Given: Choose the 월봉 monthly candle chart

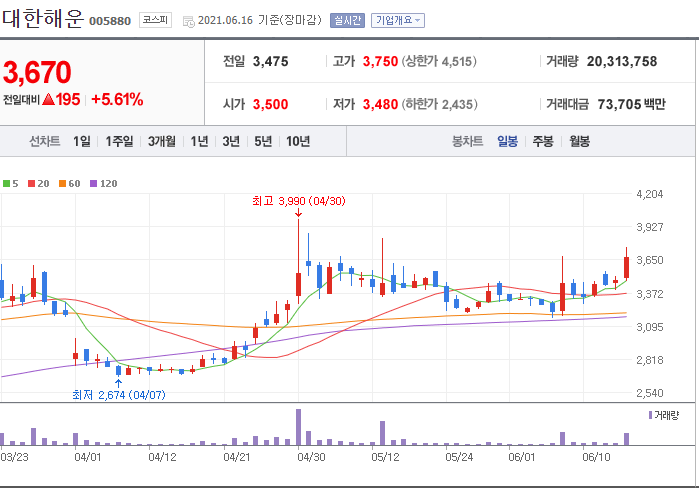Looking at the screenshot, I should (x=580, y=141).
